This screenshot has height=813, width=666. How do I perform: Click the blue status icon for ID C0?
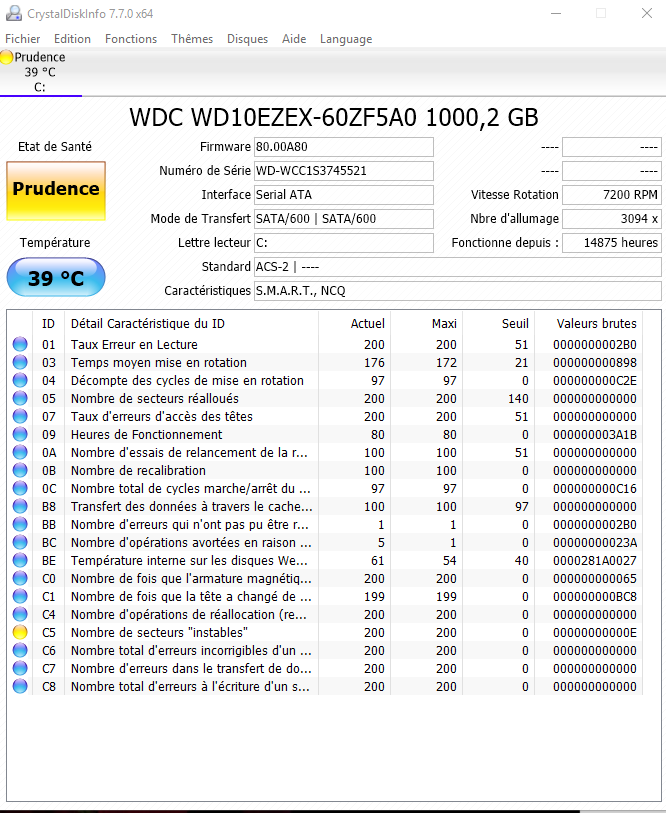(x=20, y=578)
